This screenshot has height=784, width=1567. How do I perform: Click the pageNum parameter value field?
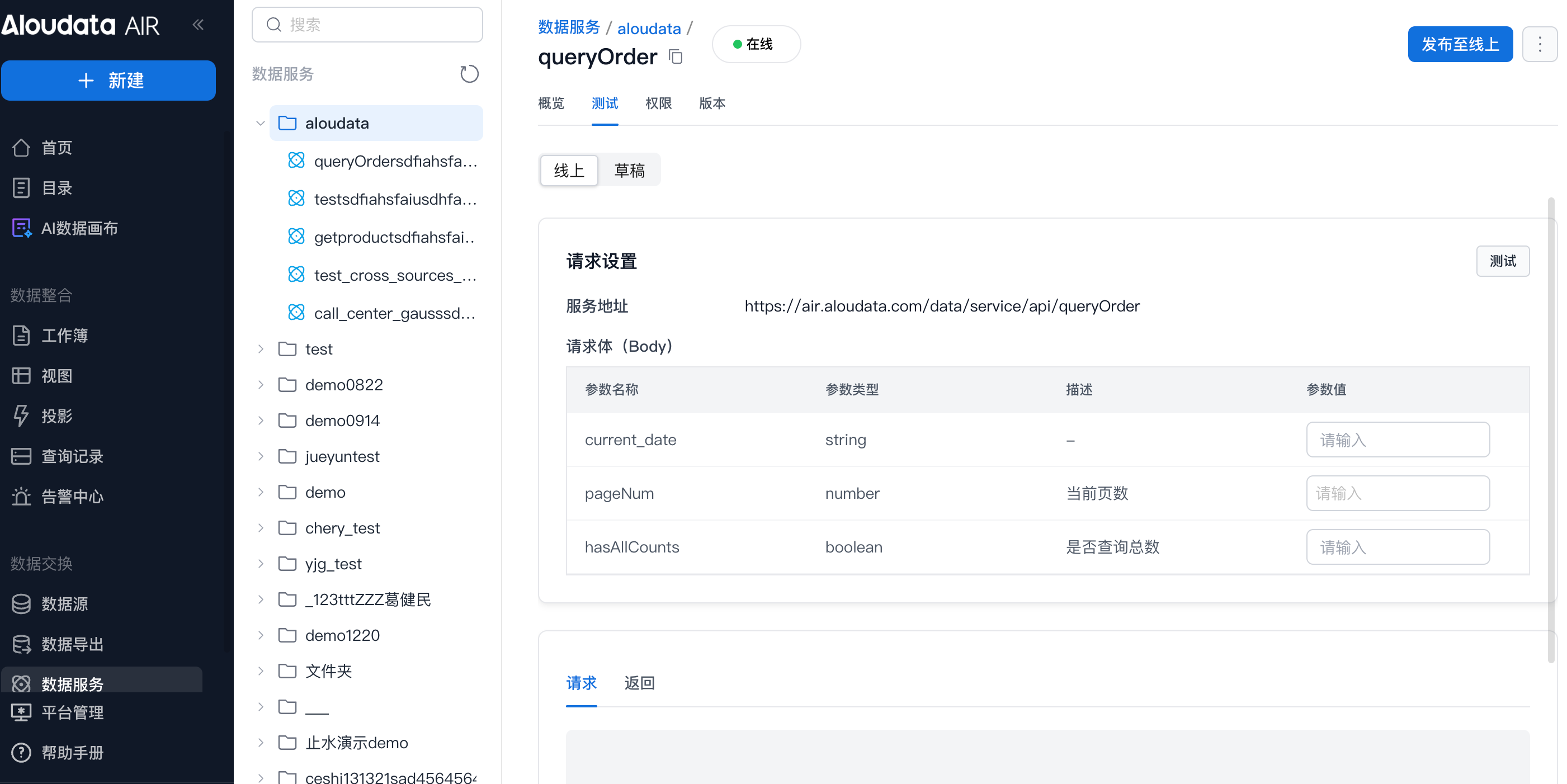[1398, 493]
